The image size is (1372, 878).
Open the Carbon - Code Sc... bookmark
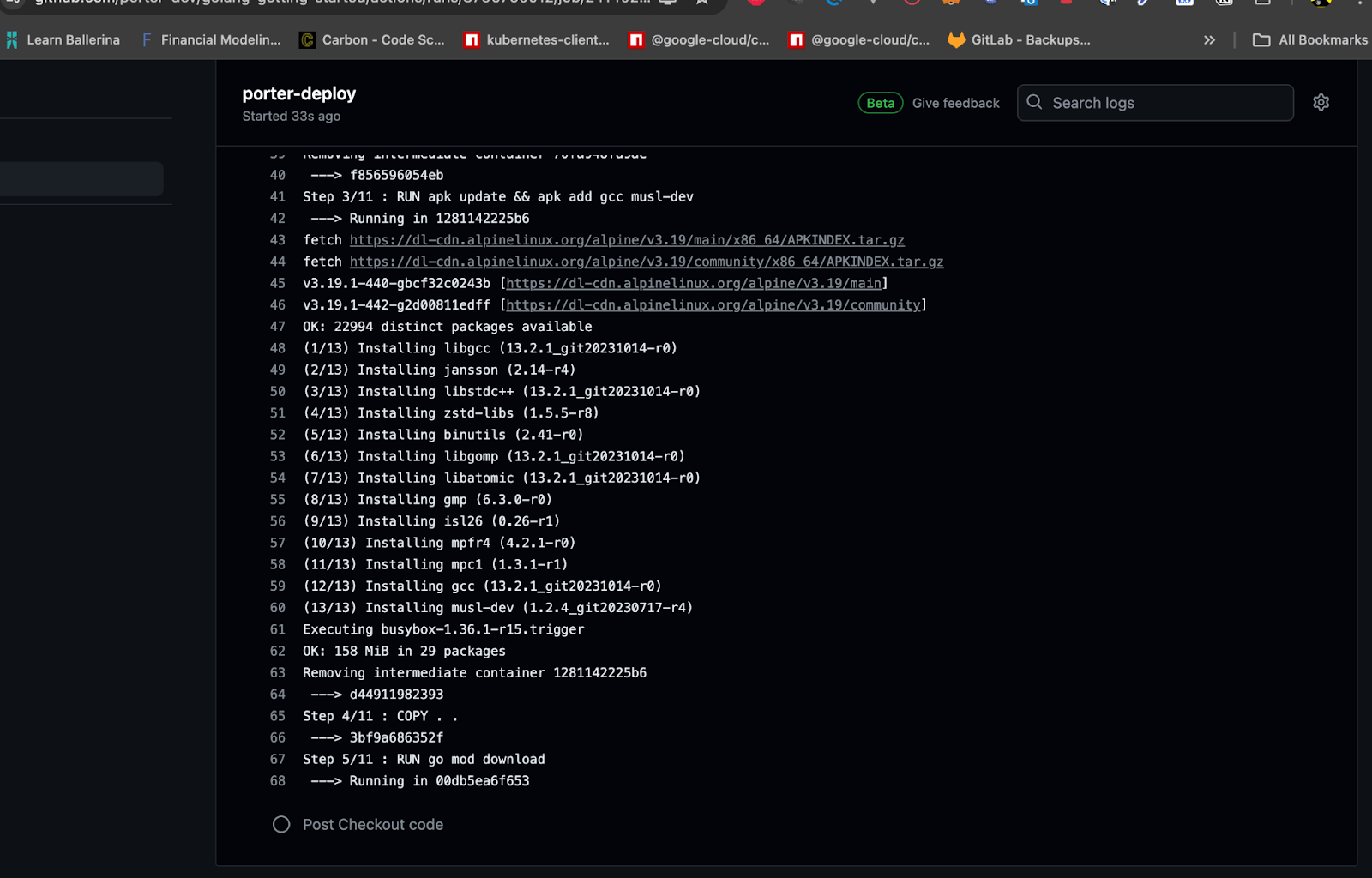pos(372,39)
